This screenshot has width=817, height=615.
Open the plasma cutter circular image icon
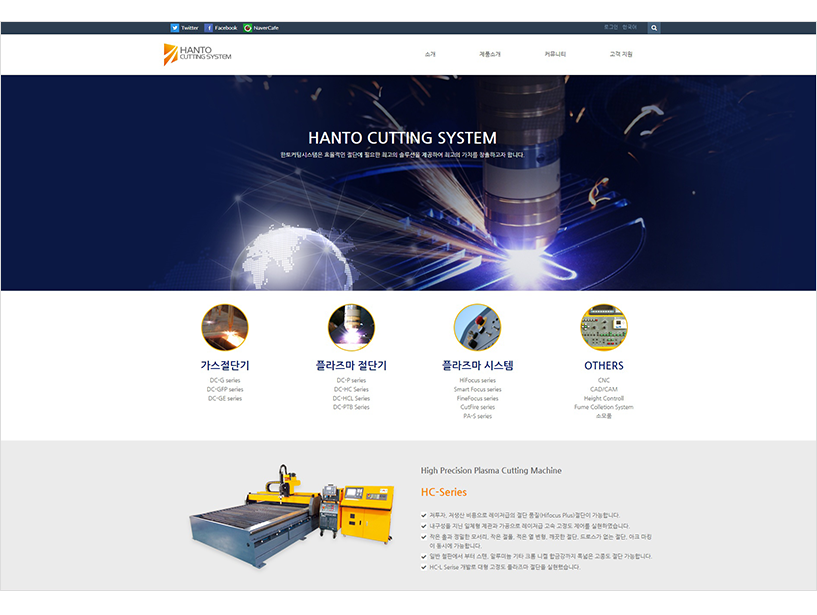point(351,327)
